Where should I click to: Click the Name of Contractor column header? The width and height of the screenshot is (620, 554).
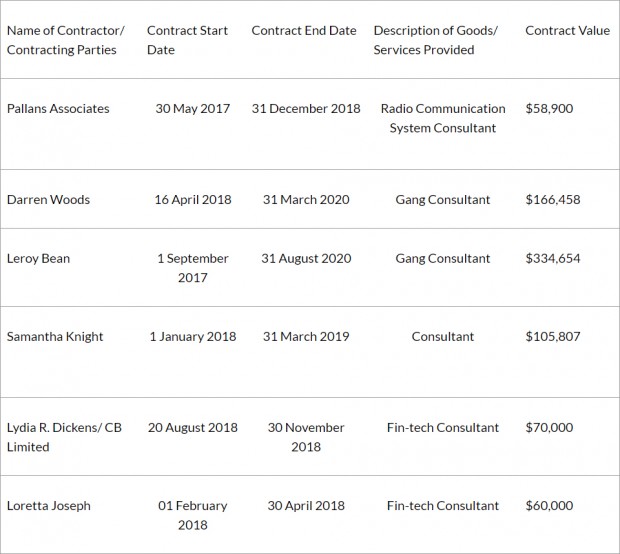[66, 40]
